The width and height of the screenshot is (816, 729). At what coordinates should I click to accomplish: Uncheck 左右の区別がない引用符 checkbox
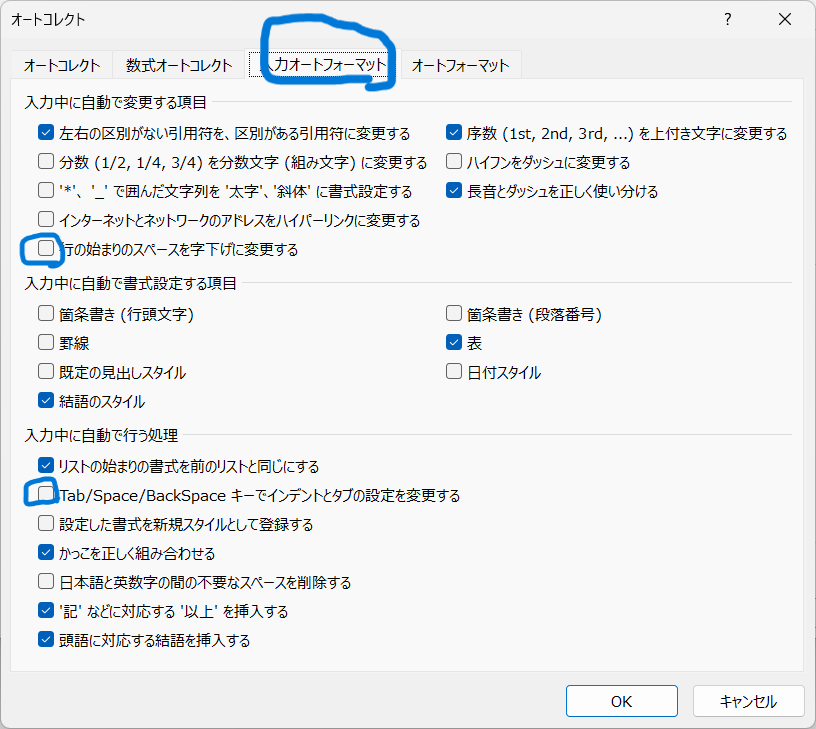[46, 133]
